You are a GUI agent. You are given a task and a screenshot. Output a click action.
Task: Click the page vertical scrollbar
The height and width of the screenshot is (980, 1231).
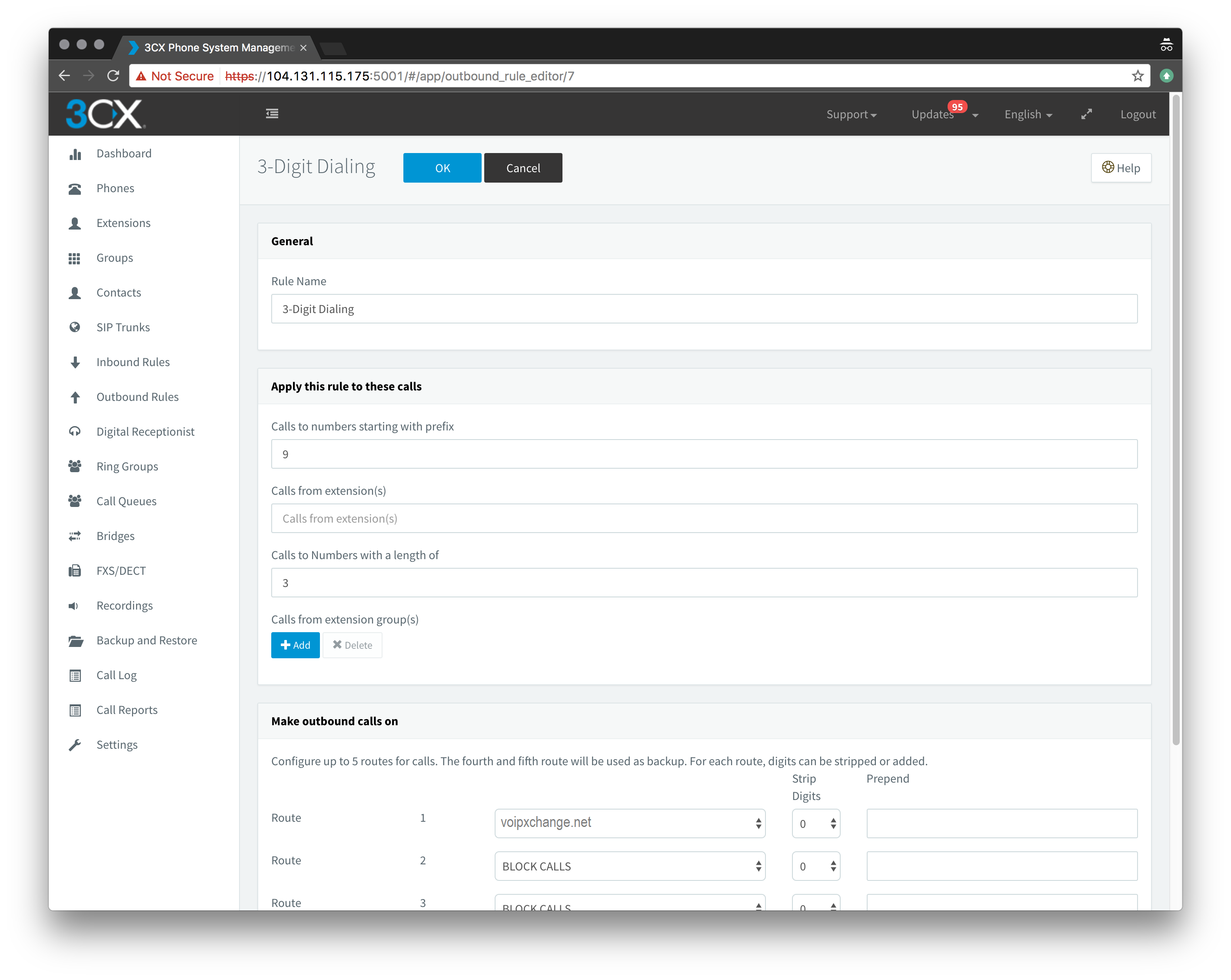(x=1176, y=420)
